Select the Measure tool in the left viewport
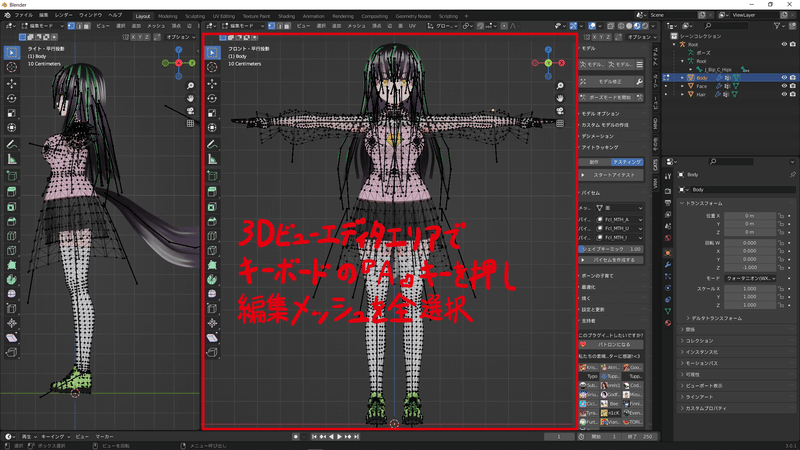The image size is (800, 450). click(x=12, y=159)
